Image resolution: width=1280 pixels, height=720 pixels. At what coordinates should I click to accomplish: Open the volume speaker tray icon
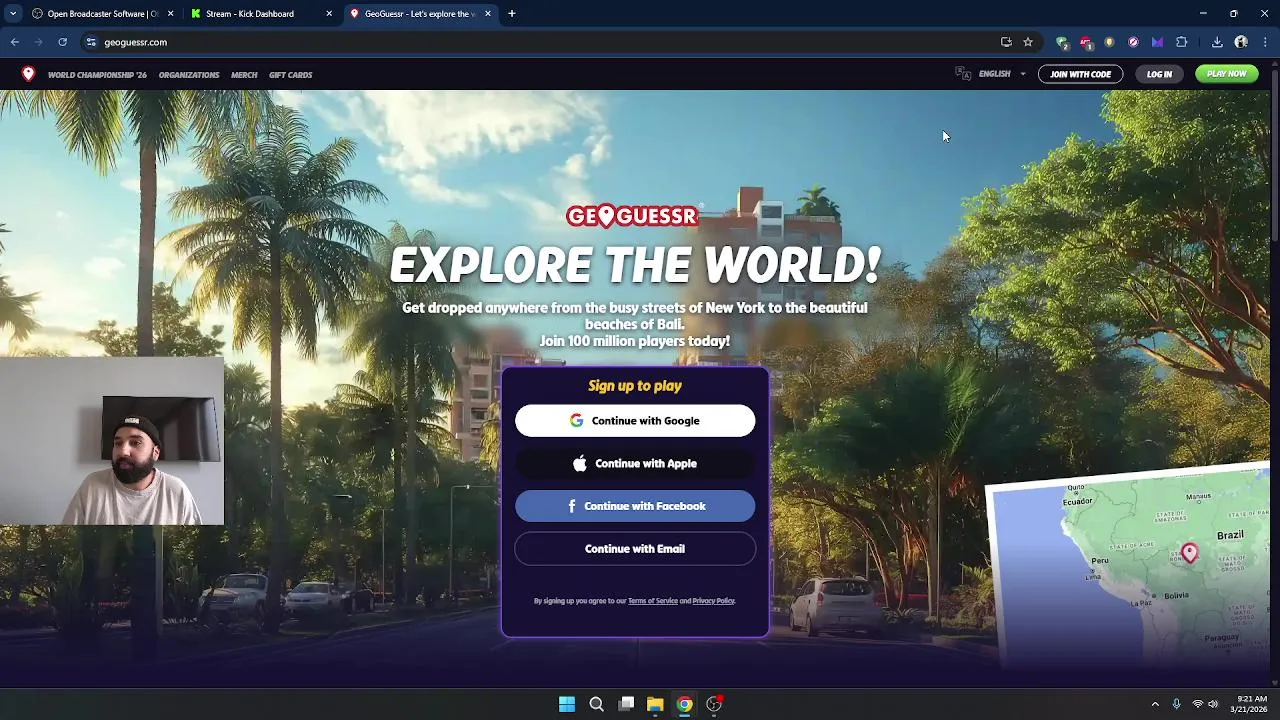point(1213,704)
